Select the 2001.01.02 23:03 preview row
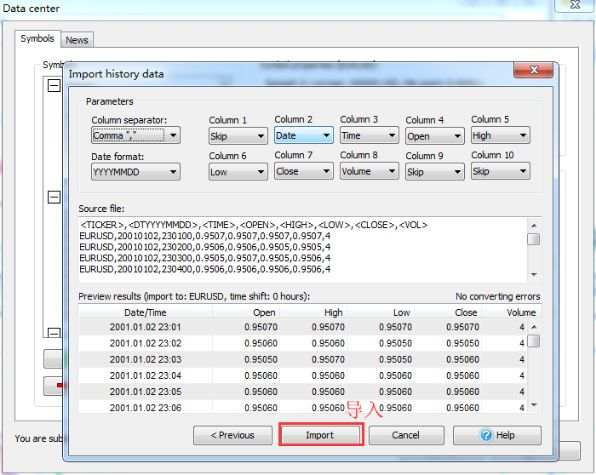Viewport: 596px width, 475px height. point(303,359)
